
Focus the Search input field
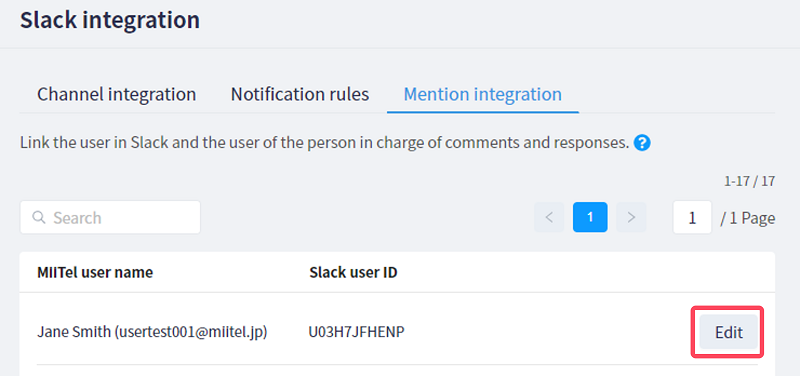click(110, 217)
